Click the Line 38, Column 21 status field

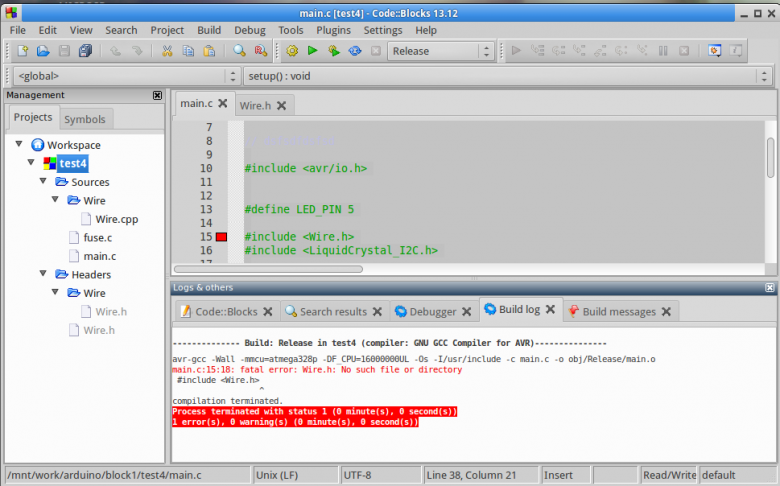point(481,475)
